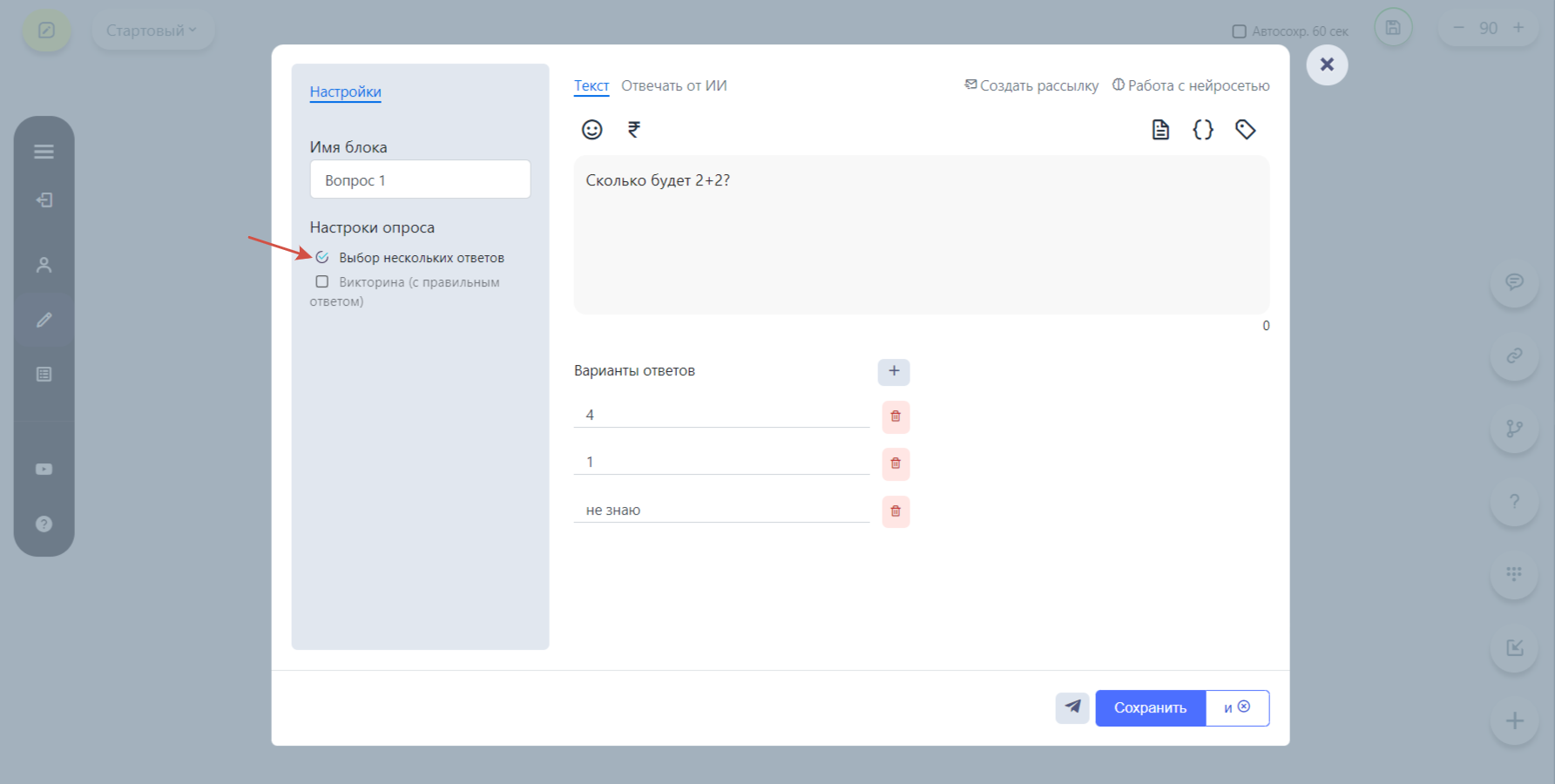Click the rupee currency symbol icon
The width and height of the screenshot is (1555, 784).
634,130
